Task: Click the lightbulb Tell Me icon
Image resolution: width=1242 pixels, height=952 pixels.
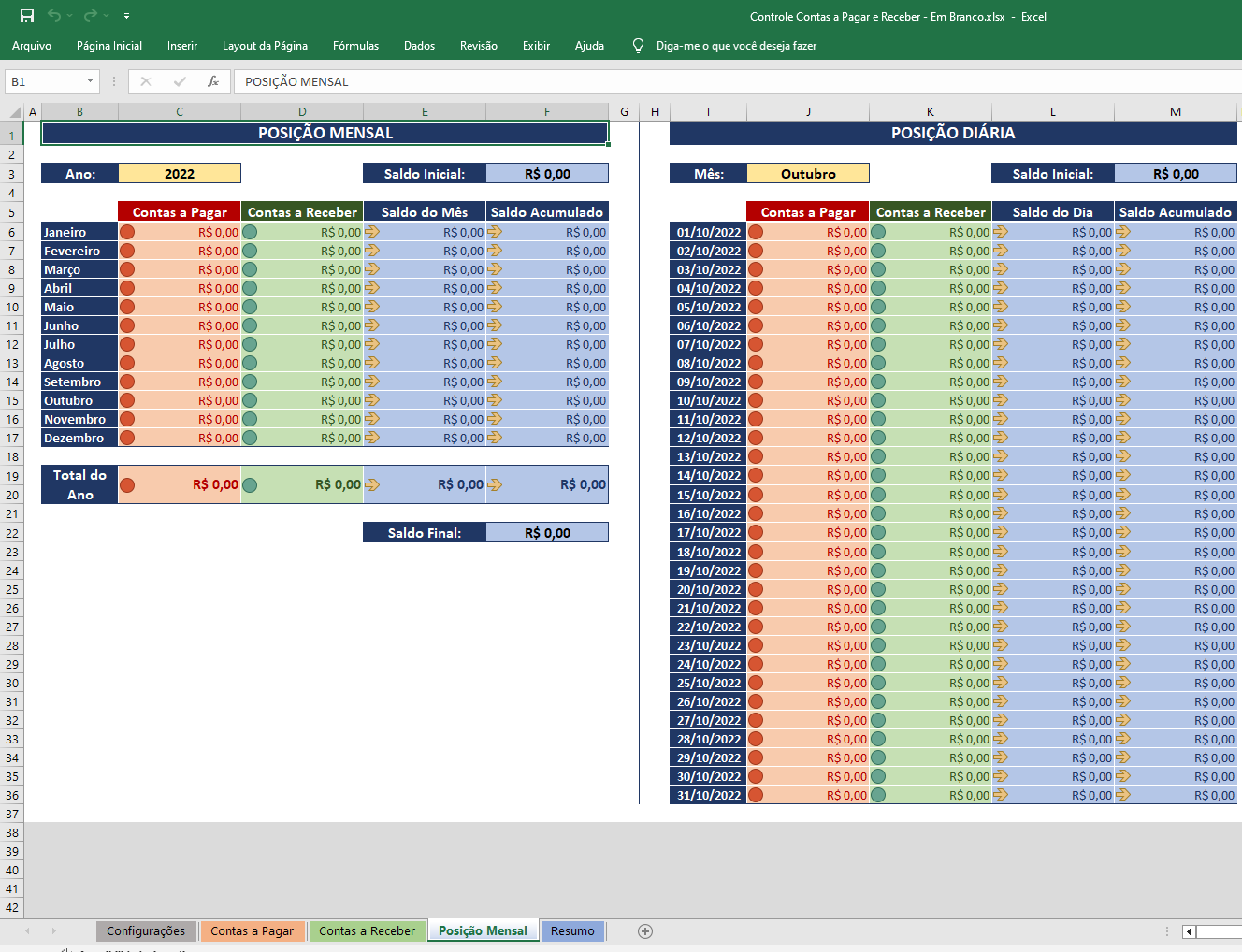Action: tap(638, 46)
